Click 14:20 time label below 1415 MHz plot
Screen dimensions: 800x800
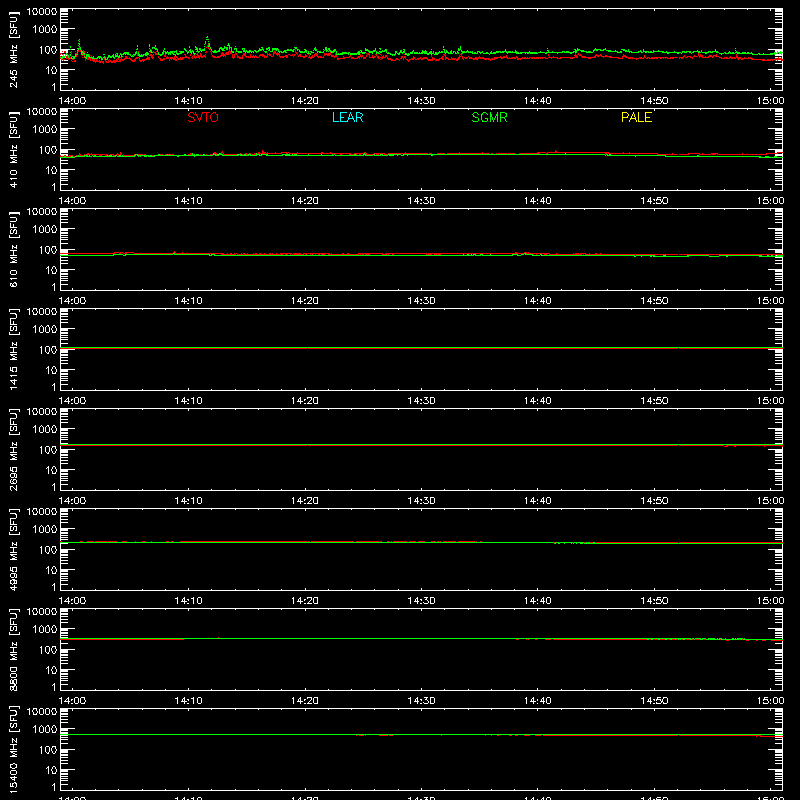coord(305,401)
